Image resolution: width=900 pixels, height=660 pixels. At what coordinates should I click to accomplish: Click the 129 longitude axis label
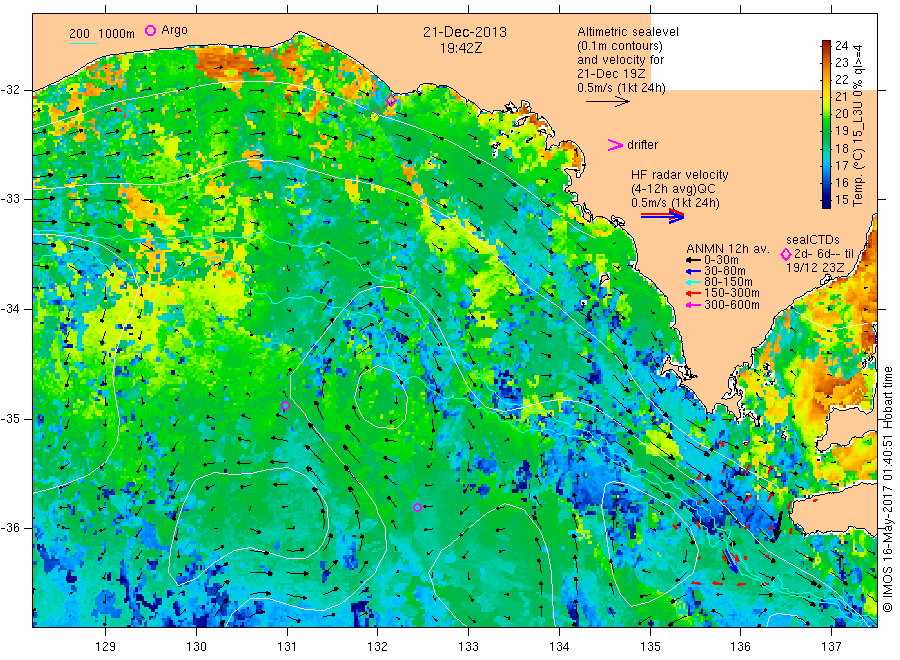(x=106, y=647)
